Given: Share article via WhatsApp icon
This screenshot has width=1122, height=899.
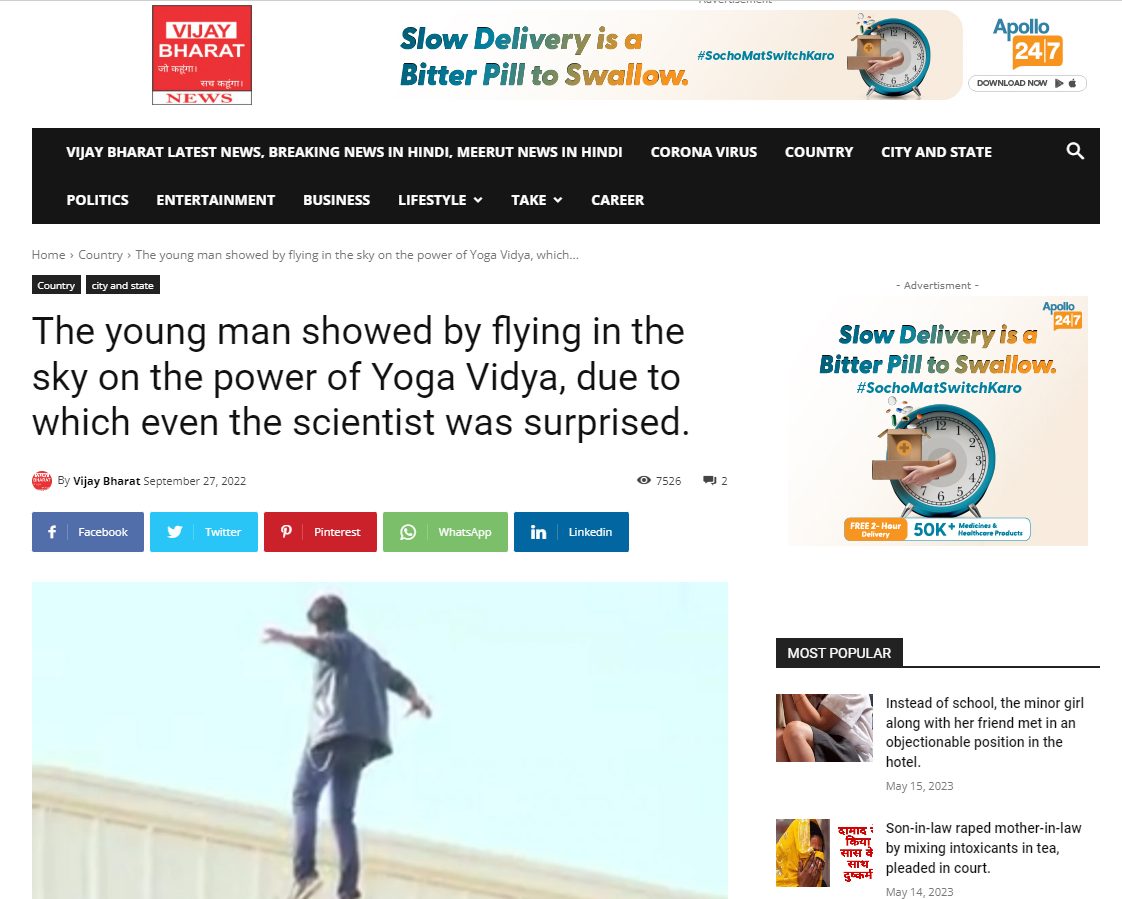Looking at the screenshot, I should tap(408, 532).
